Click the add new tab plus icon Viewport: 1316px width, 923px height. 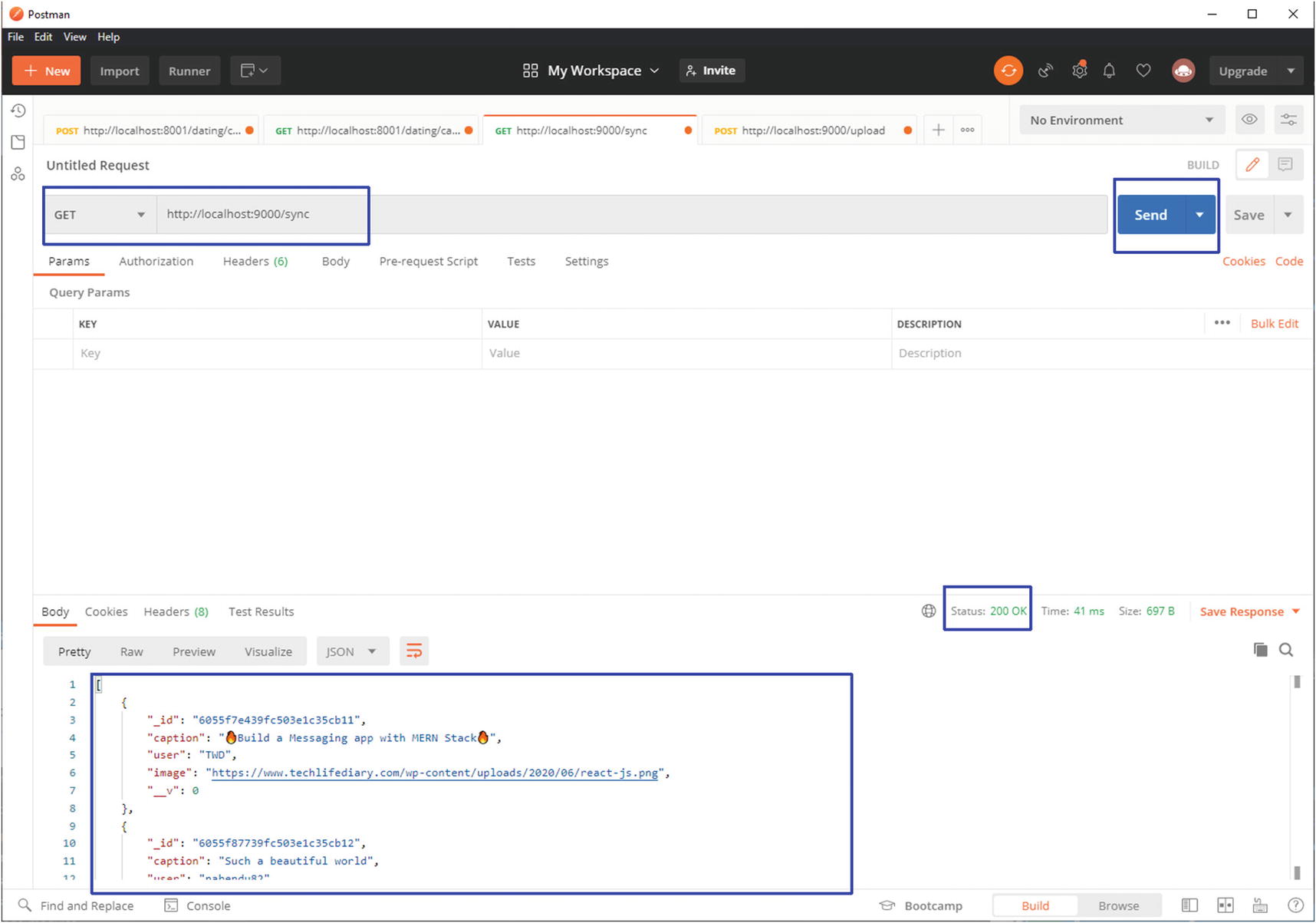[938, 130]
